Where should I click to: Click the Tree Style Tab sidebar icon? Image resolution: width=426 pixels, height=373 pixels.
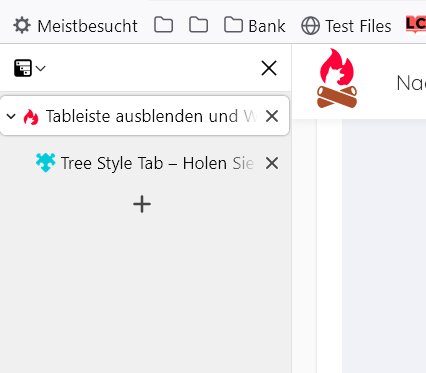[23, 68]
